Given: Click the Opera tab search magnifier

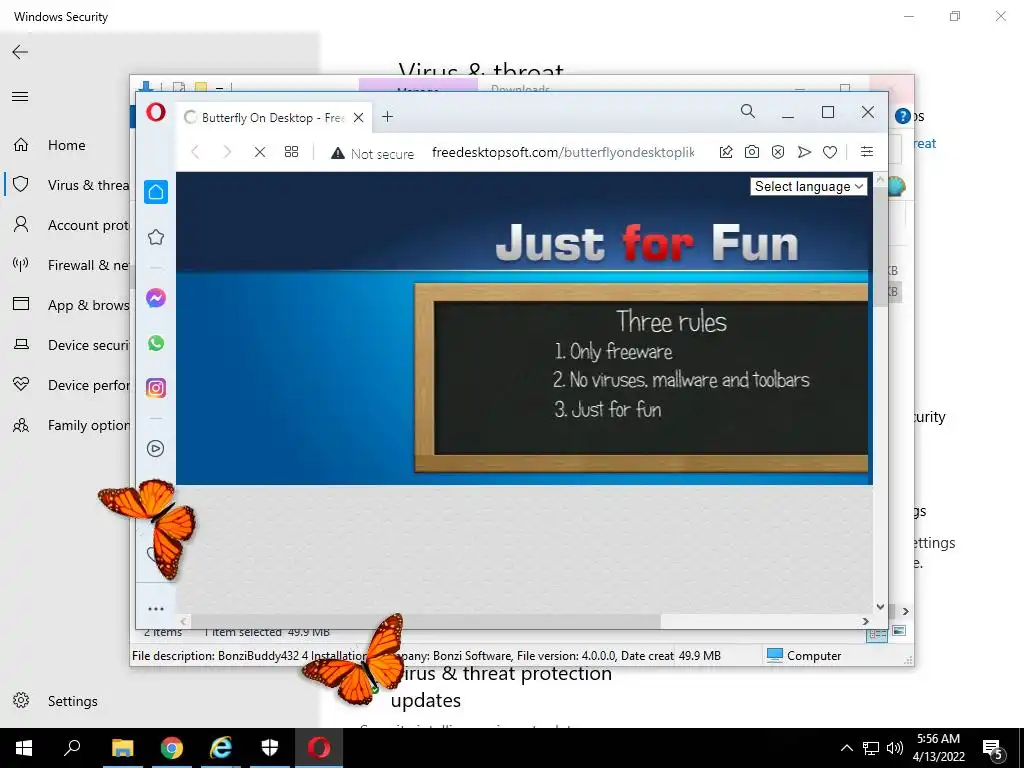Looking at the screenshot, I should click(x=748, y=112).
